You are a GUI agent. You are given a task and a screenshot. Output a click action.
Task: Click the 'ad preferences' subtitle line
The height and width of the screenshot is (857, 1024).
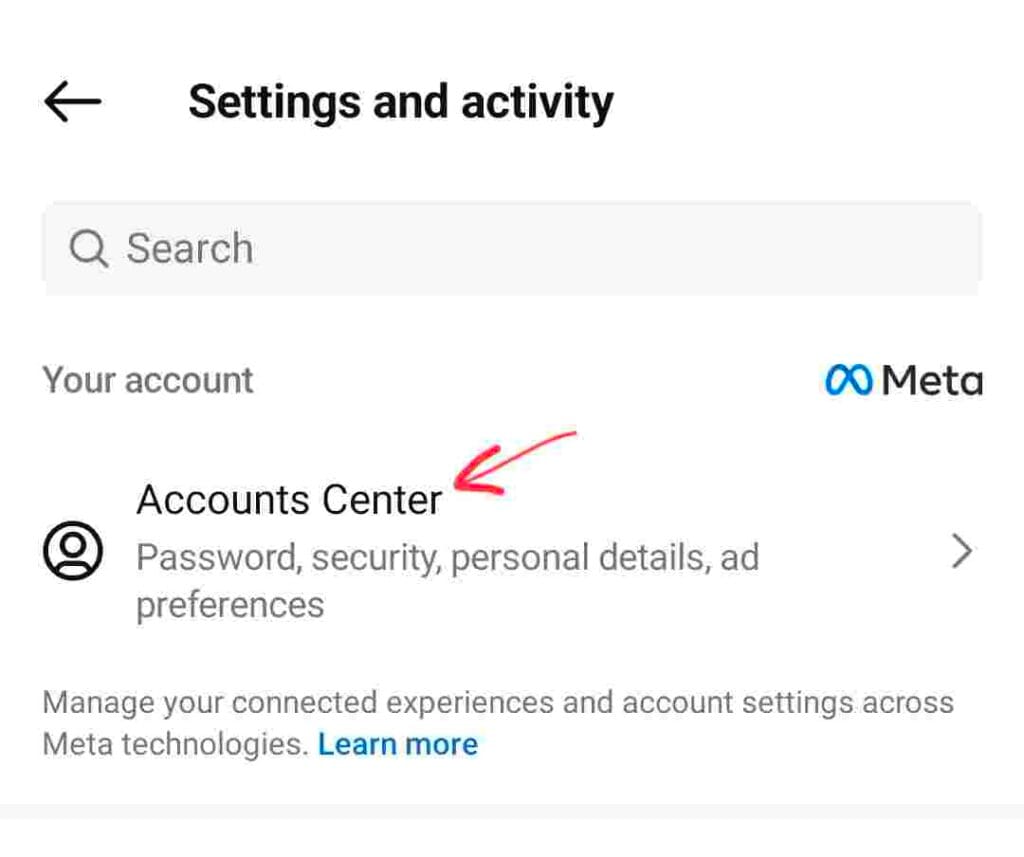click(230, 605)
